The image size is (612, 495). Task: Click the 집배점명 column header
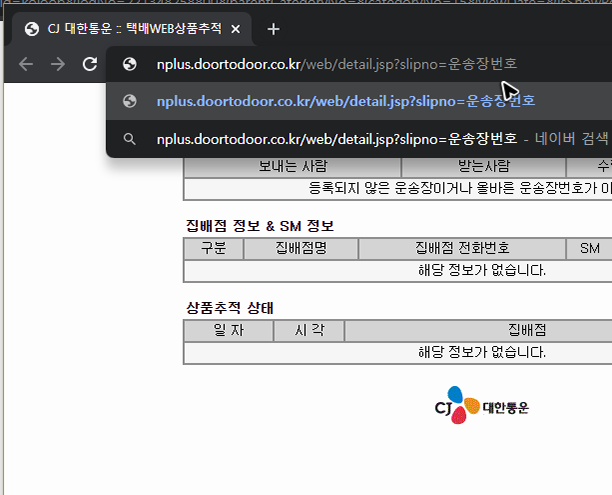coord(301,248)
